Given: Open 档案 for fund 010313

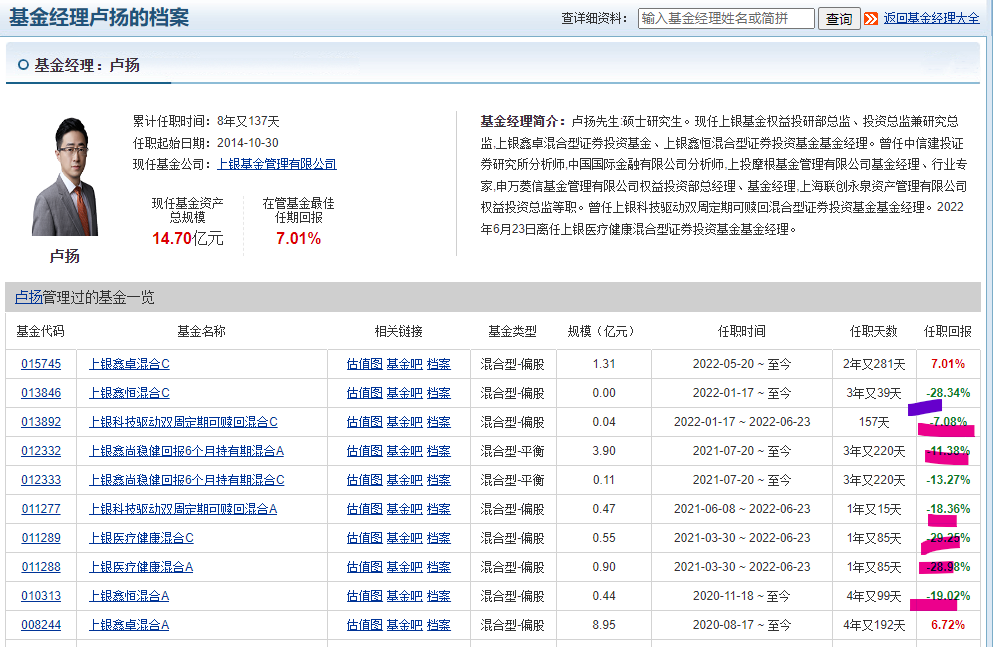Looking at the screenshot, I should (x=438, y=596).
